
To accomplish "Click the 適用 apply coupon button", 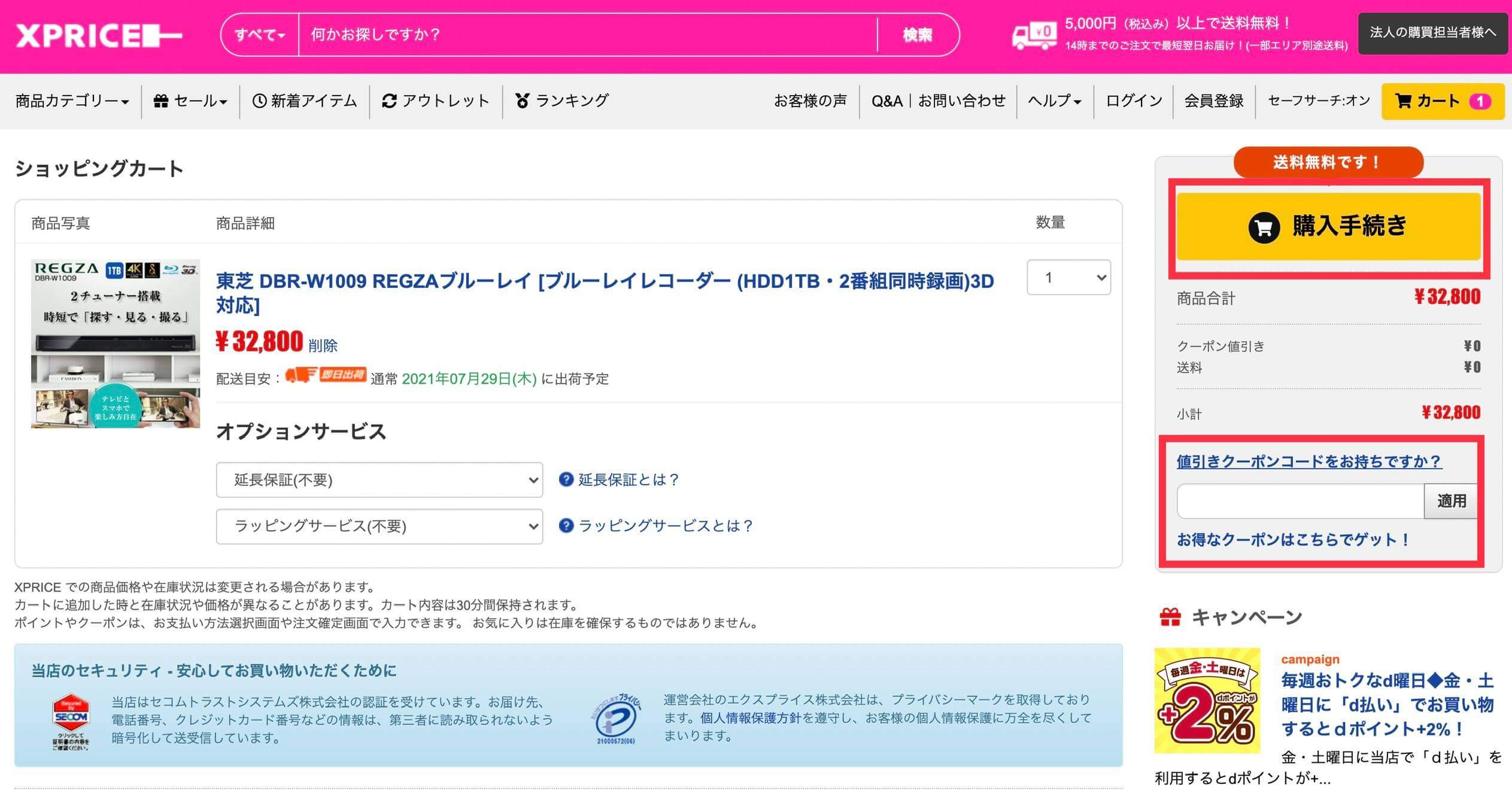I will coord(1451,501).
